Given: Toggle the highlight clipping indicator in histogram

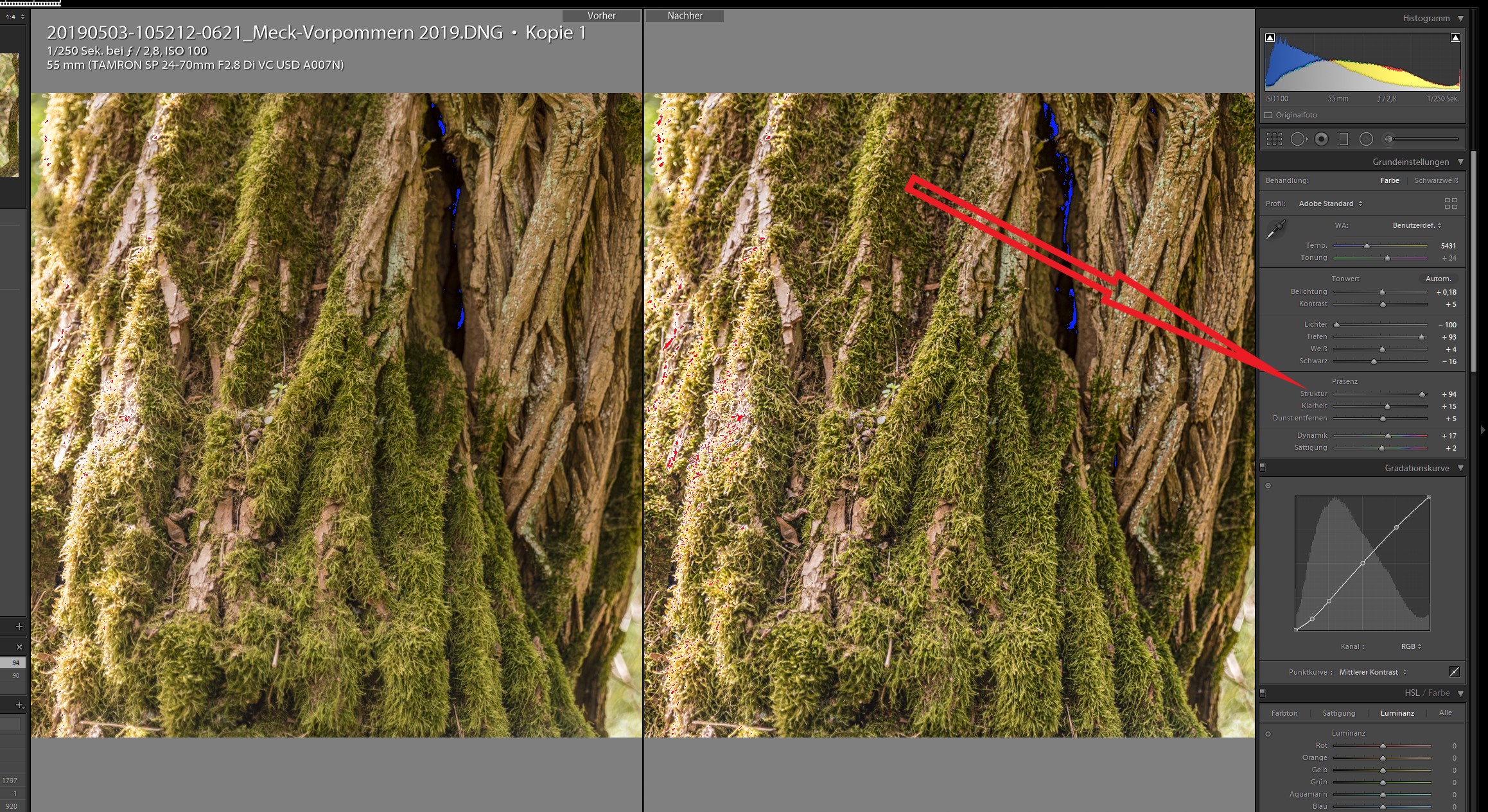Looking at the screenshot, I should pos(1455,37).
